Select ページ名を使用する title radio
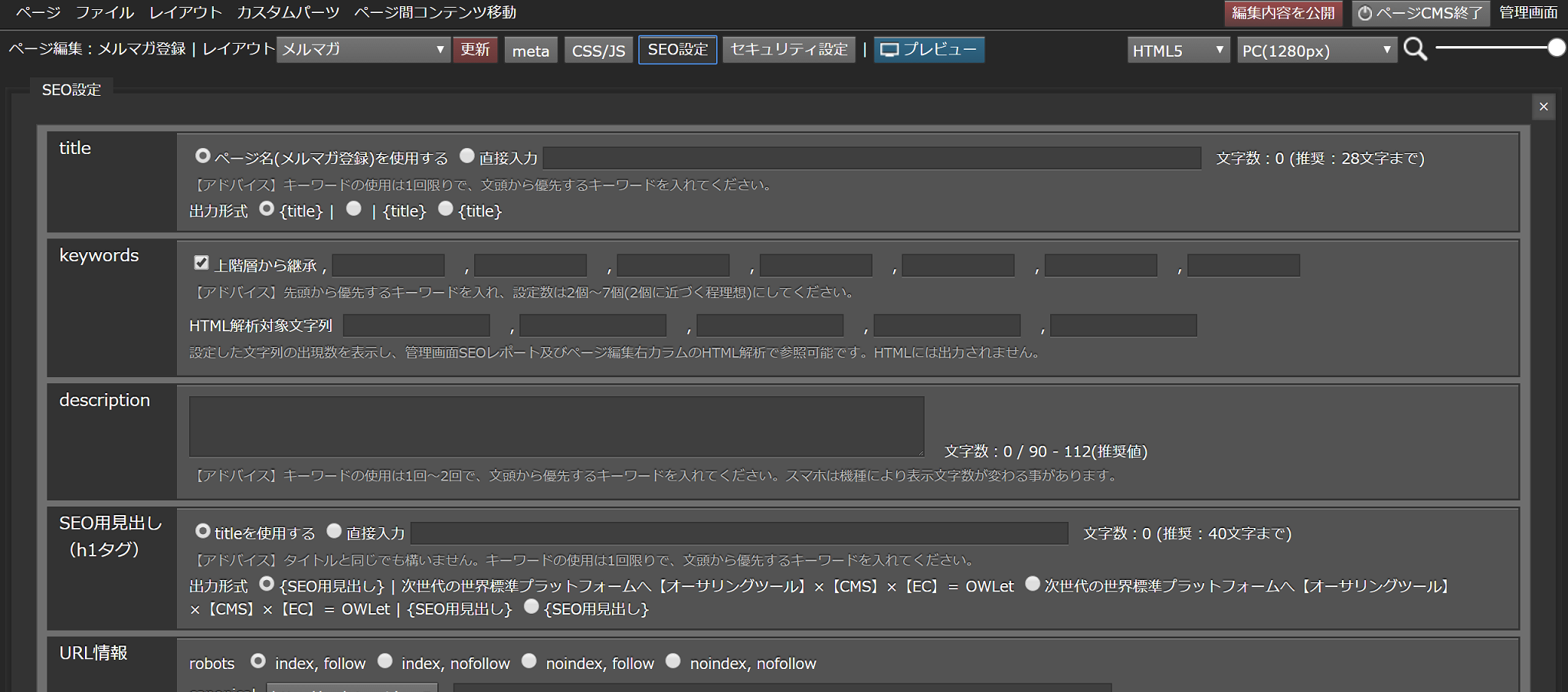This screenshot has height=692, width=1568. tap(202, 156)
